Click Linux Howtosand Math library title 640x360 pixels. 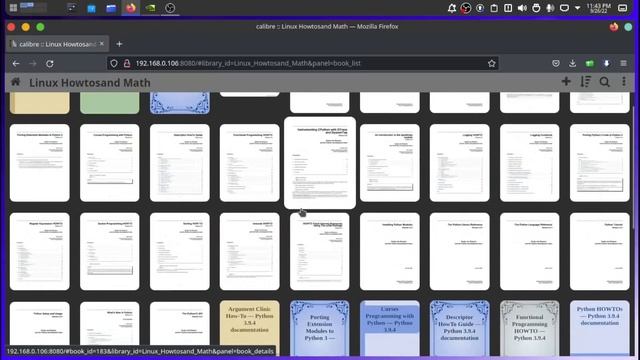click(x=90, y=82)
